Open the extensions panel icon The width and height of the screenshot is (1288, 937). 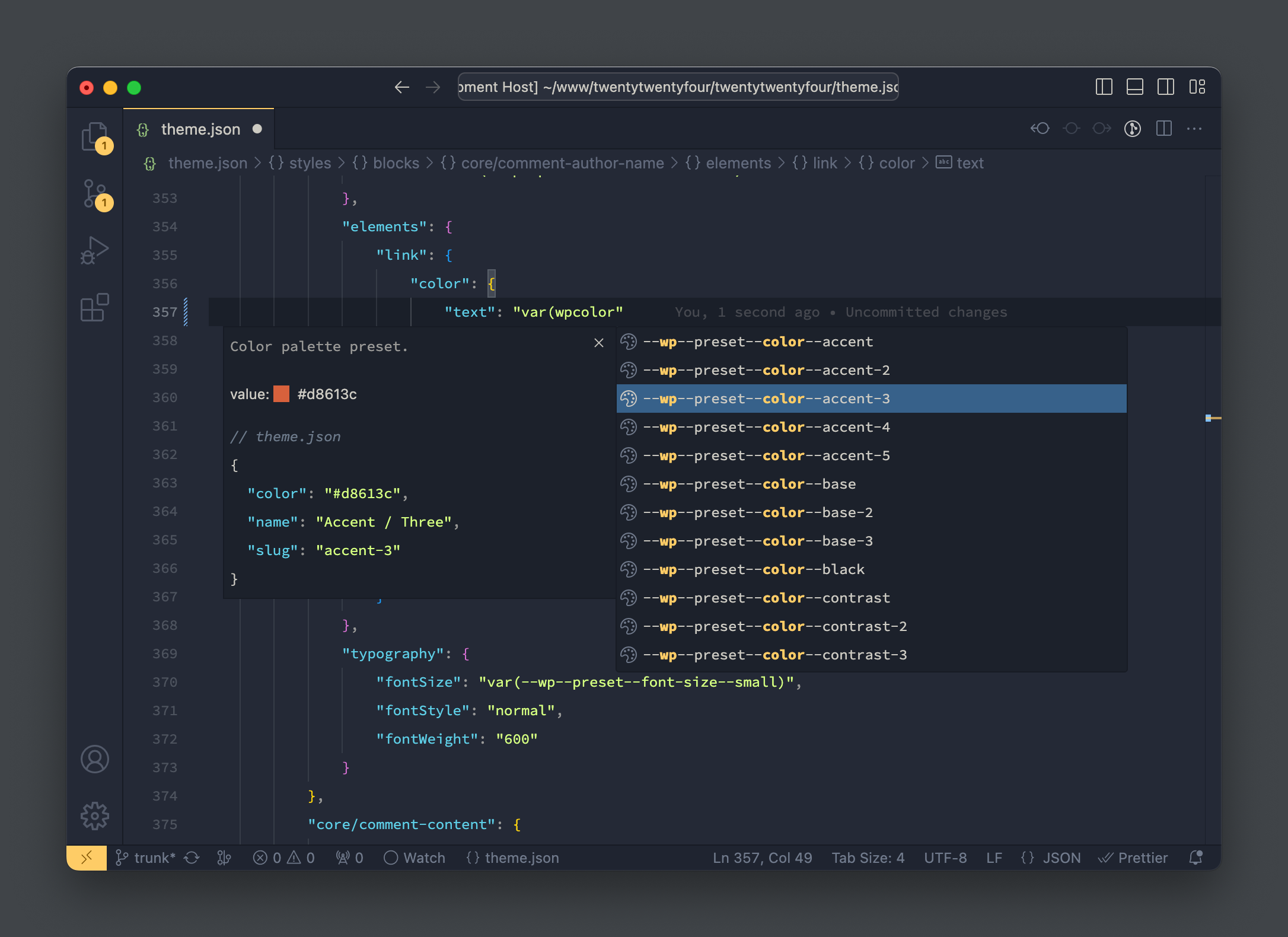(x=95, y=307)
